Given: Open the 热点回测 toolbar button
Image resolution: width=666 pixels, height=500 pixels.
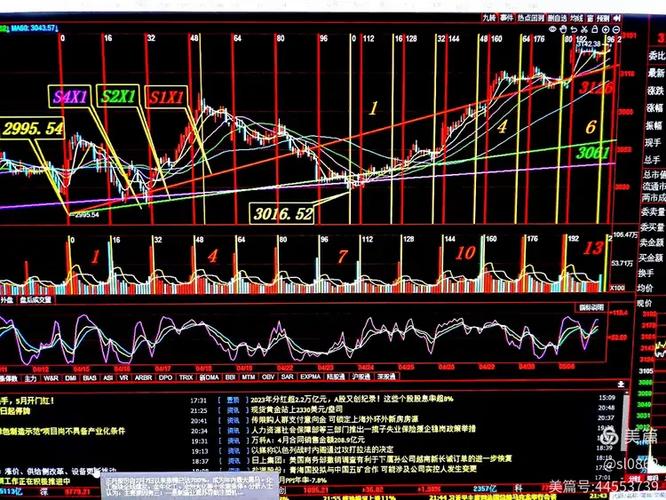Looking at the screenshot, I should [x=531, y=18].
